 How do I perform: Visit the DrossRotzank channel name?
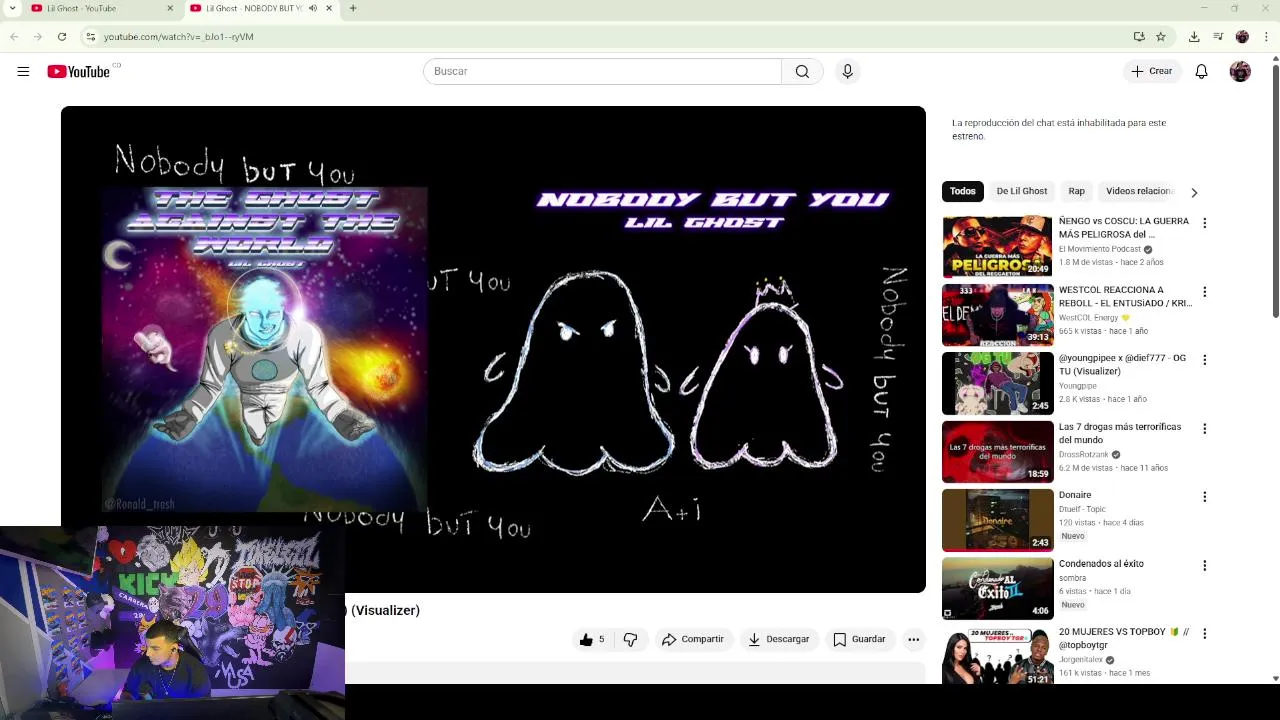click(x=1084, y=455)
